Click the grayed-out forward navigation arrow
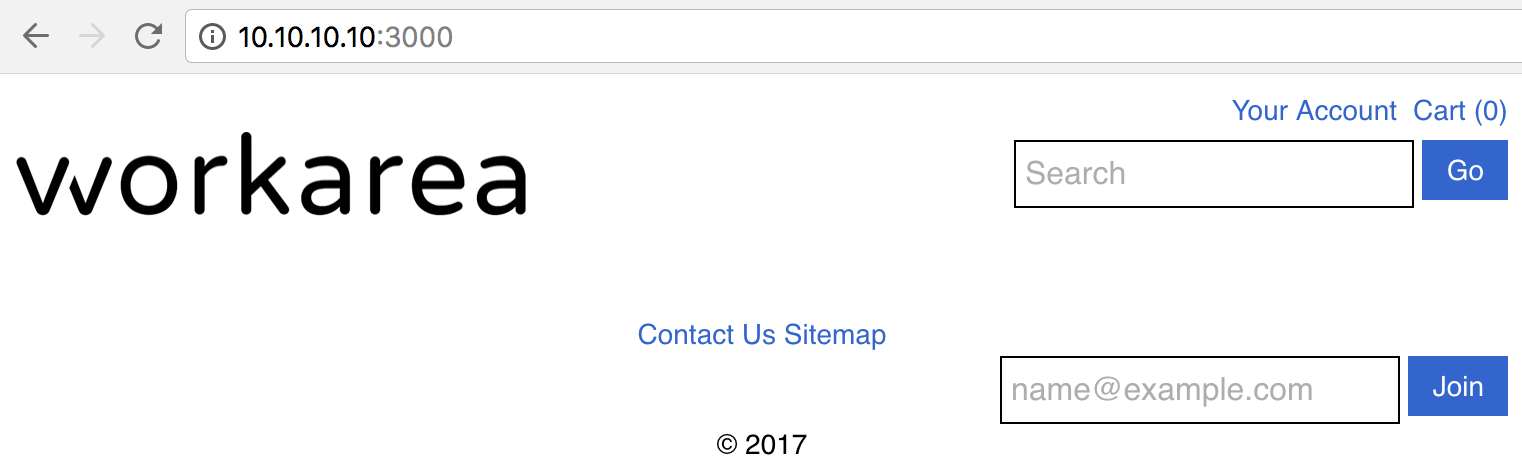 click(x=92, y=37)
